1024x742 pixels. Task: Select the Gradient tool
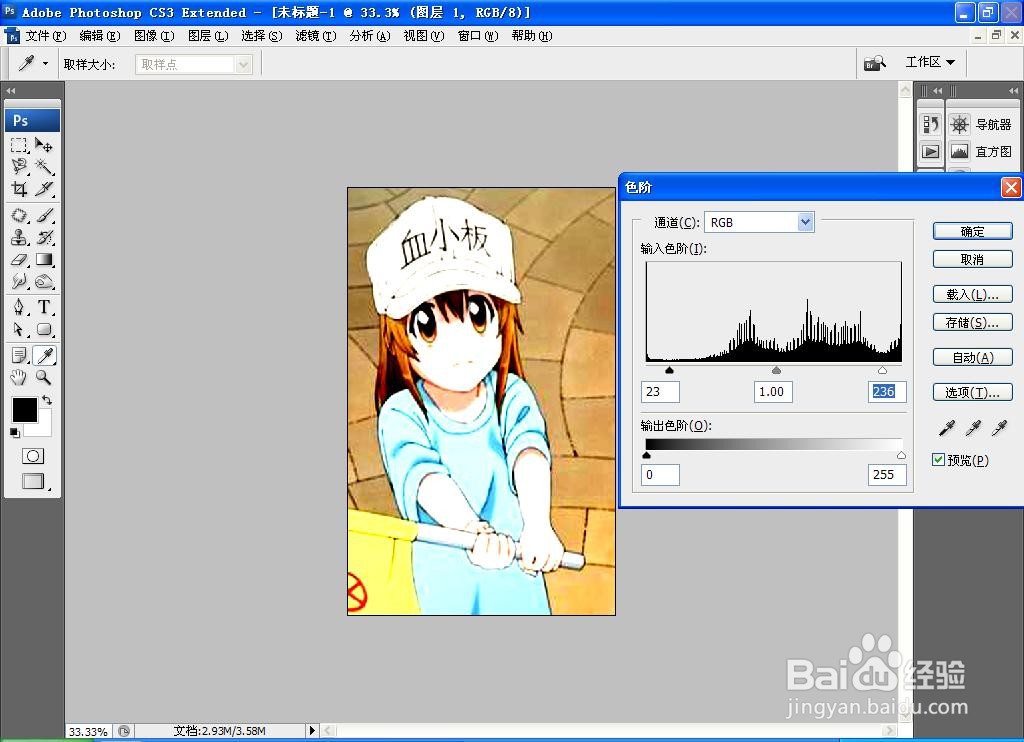click(44, 259)
